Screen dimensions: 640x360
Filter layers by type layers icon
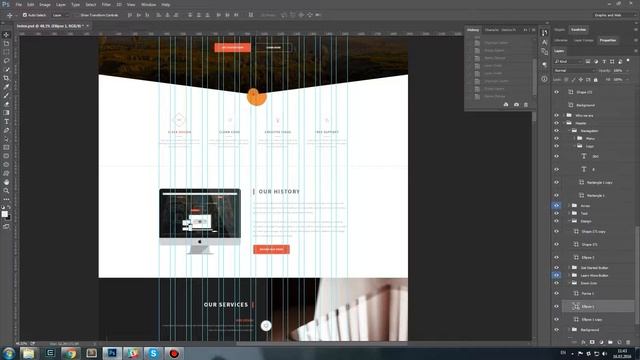pyautogui.click(x=604, y=62)
